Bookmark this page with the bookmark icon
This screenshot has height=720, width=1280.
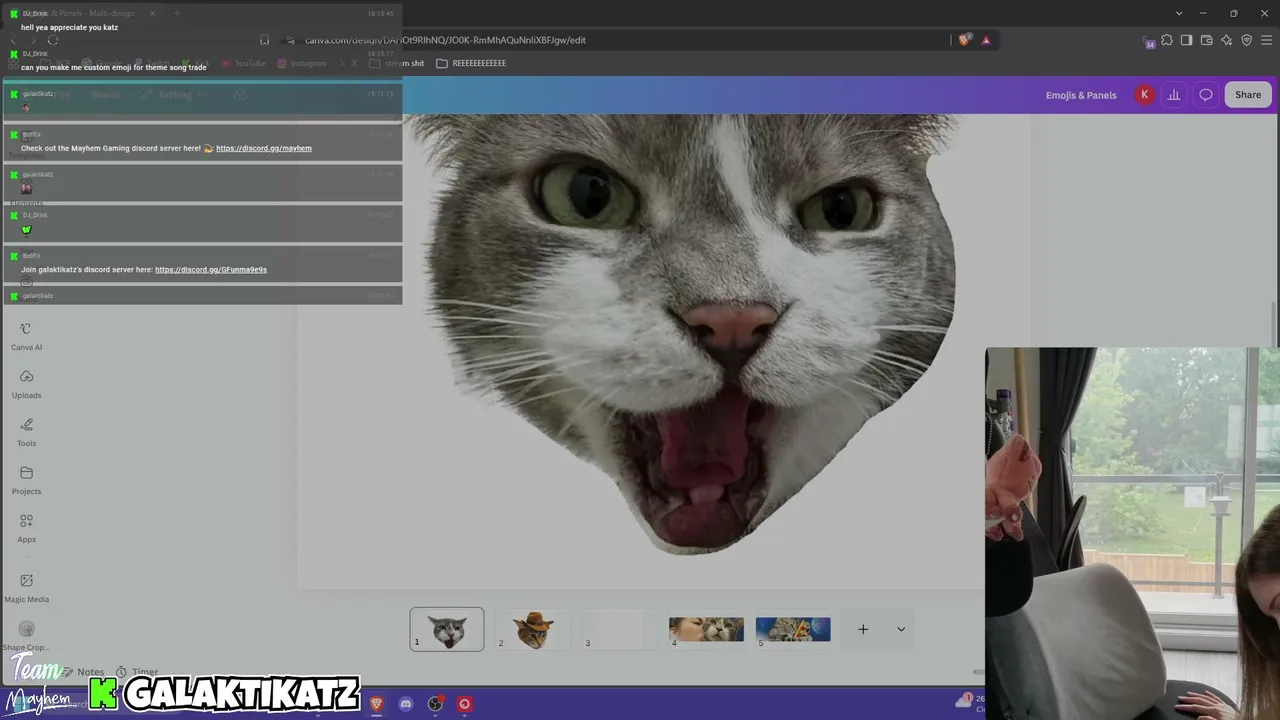pos(265,40)
